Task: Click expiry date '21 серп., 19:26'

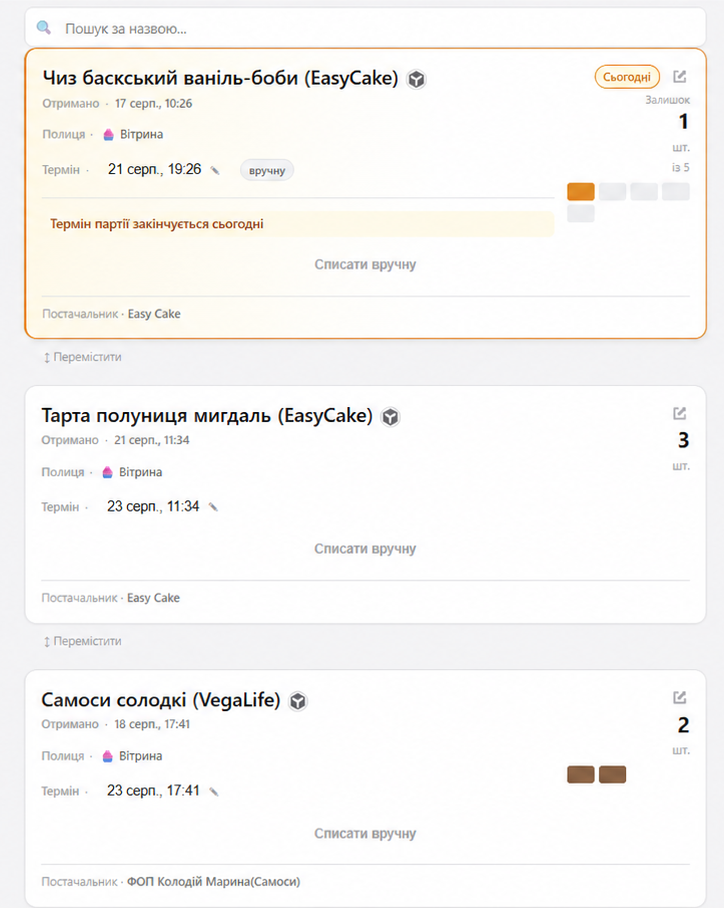Action: coord(155,169)
